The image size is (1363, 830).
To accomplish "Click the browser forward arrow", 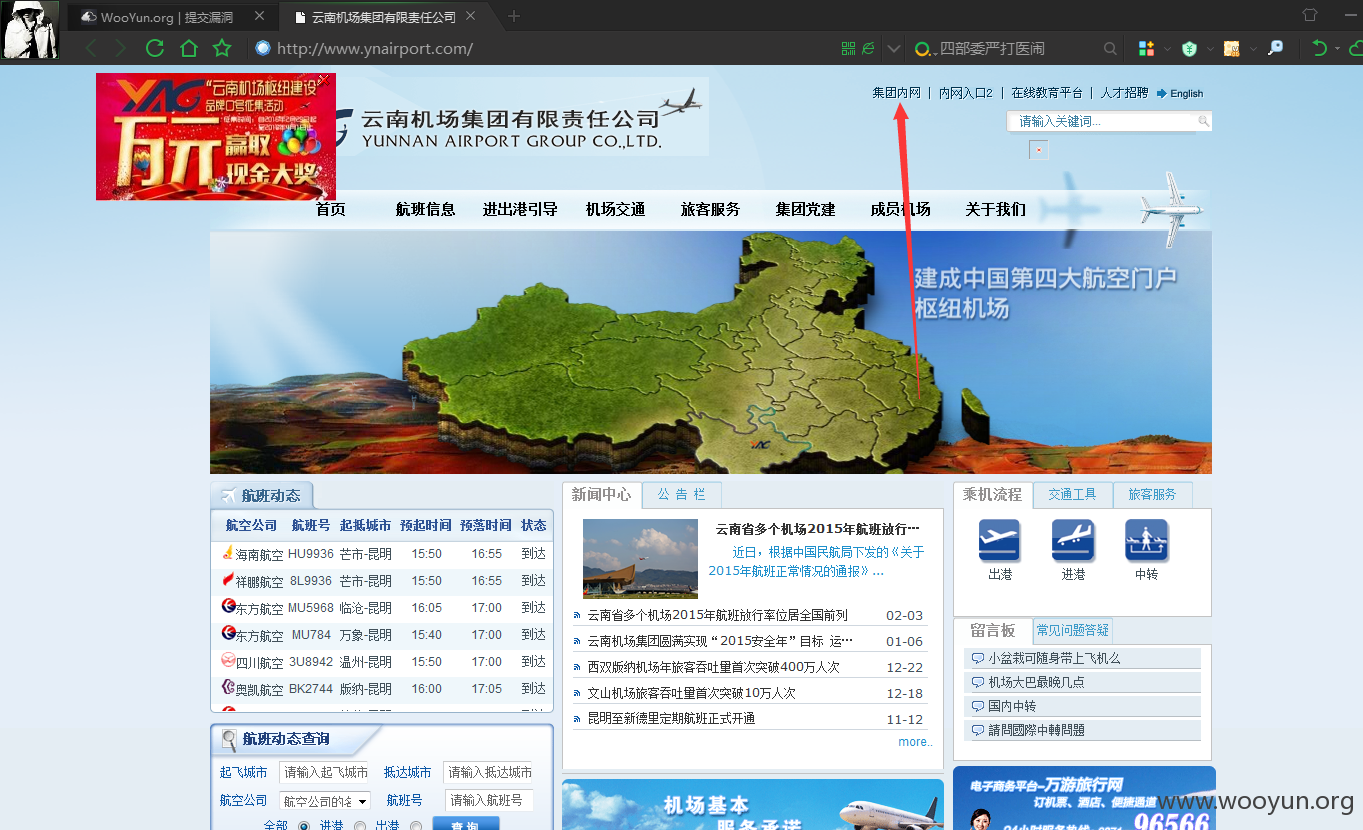I will [121, 48].
